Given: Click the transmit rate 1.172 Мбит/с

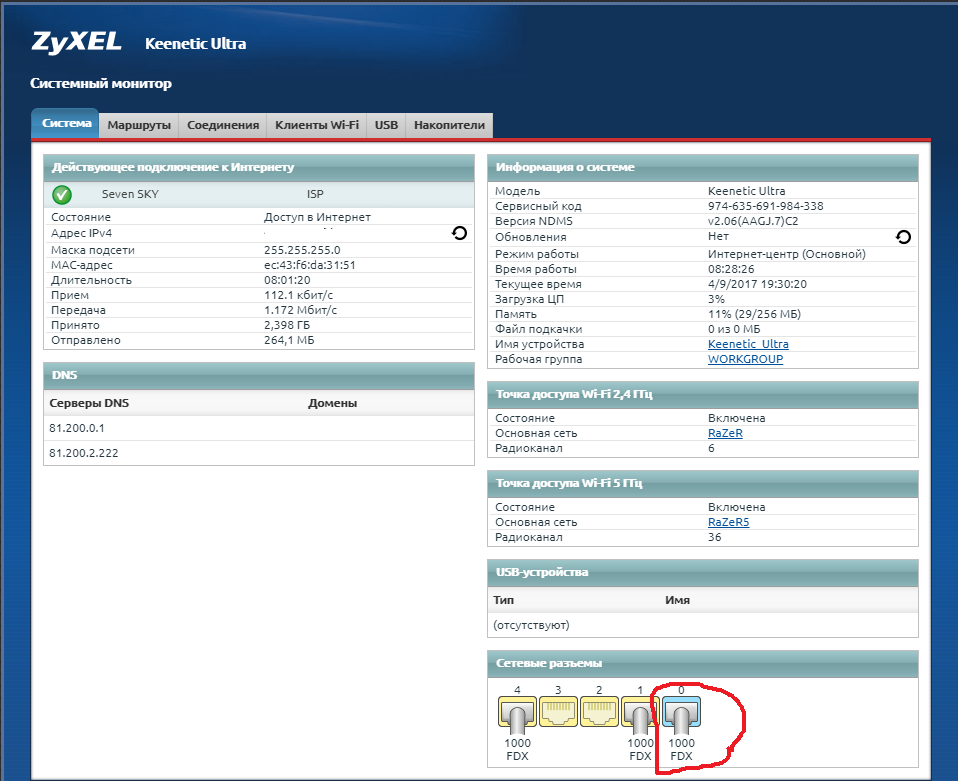Looking at the screenshot, I should [301, 310].
